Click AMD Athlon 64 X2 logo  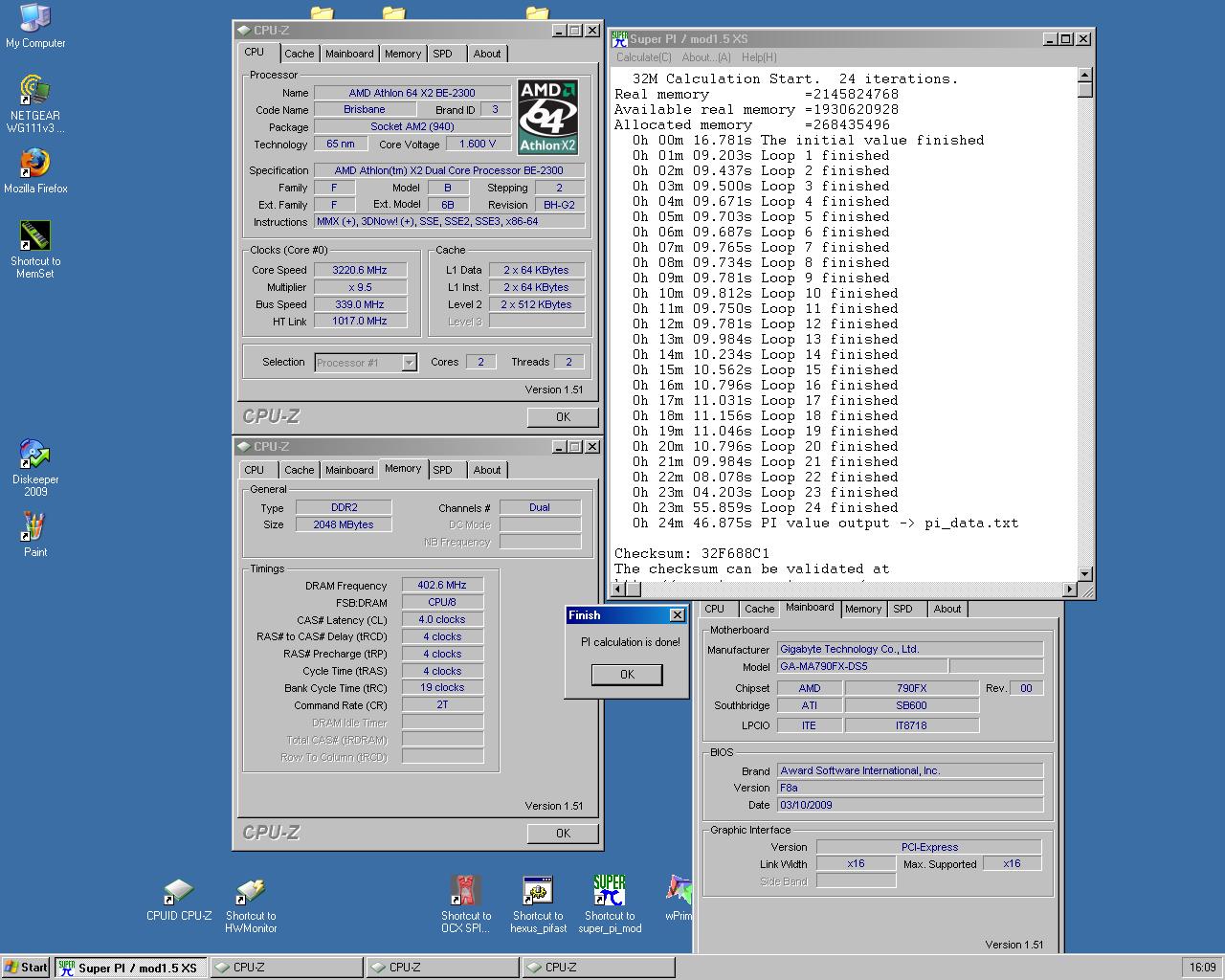[547, 117]
